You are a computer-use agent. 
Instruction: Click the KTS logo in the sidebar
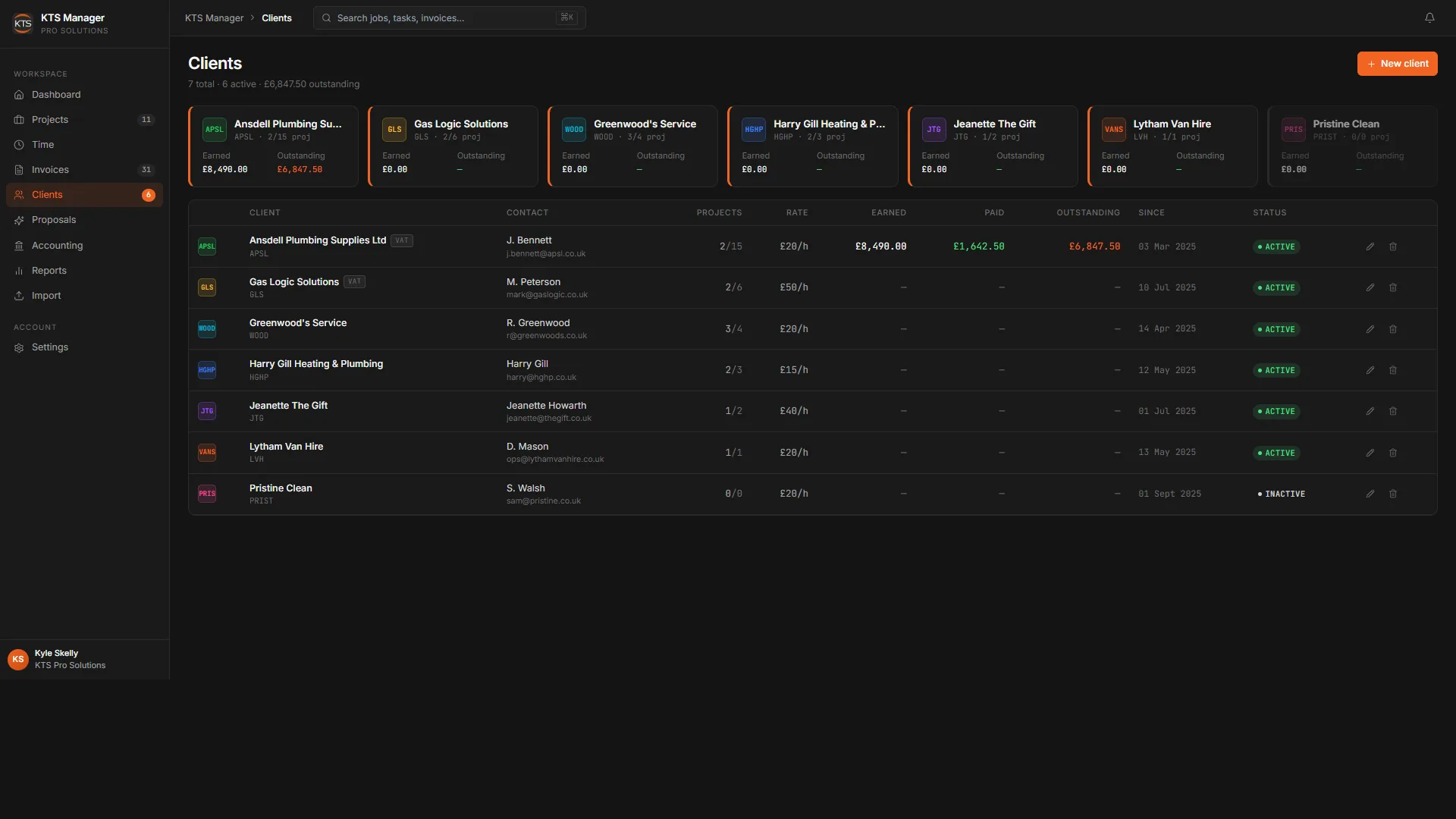(23, 24)
